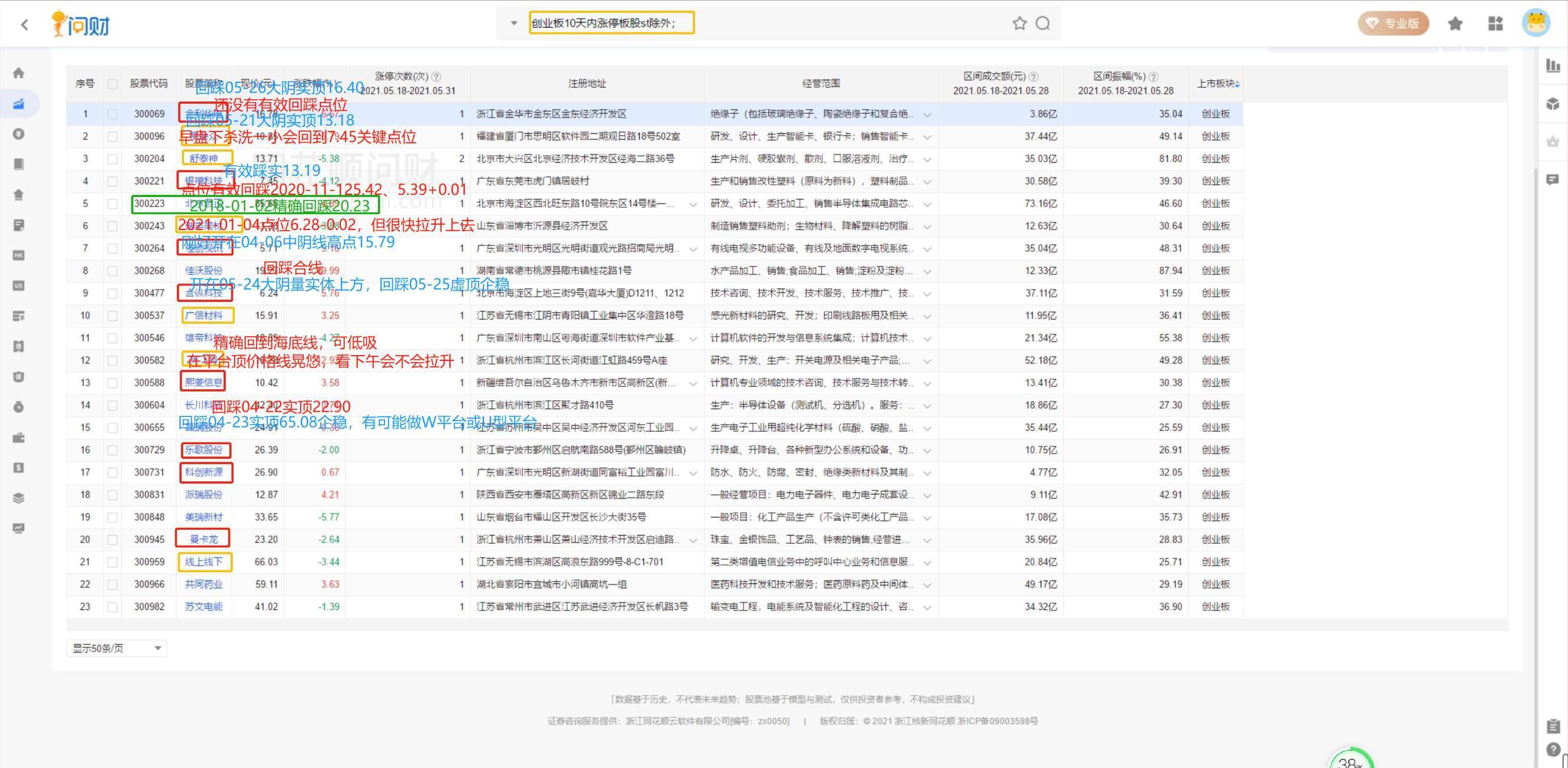Open the HK market icon in sidebar
The height and width of the screenshot is (768, 1568).
tap(19, 255)
